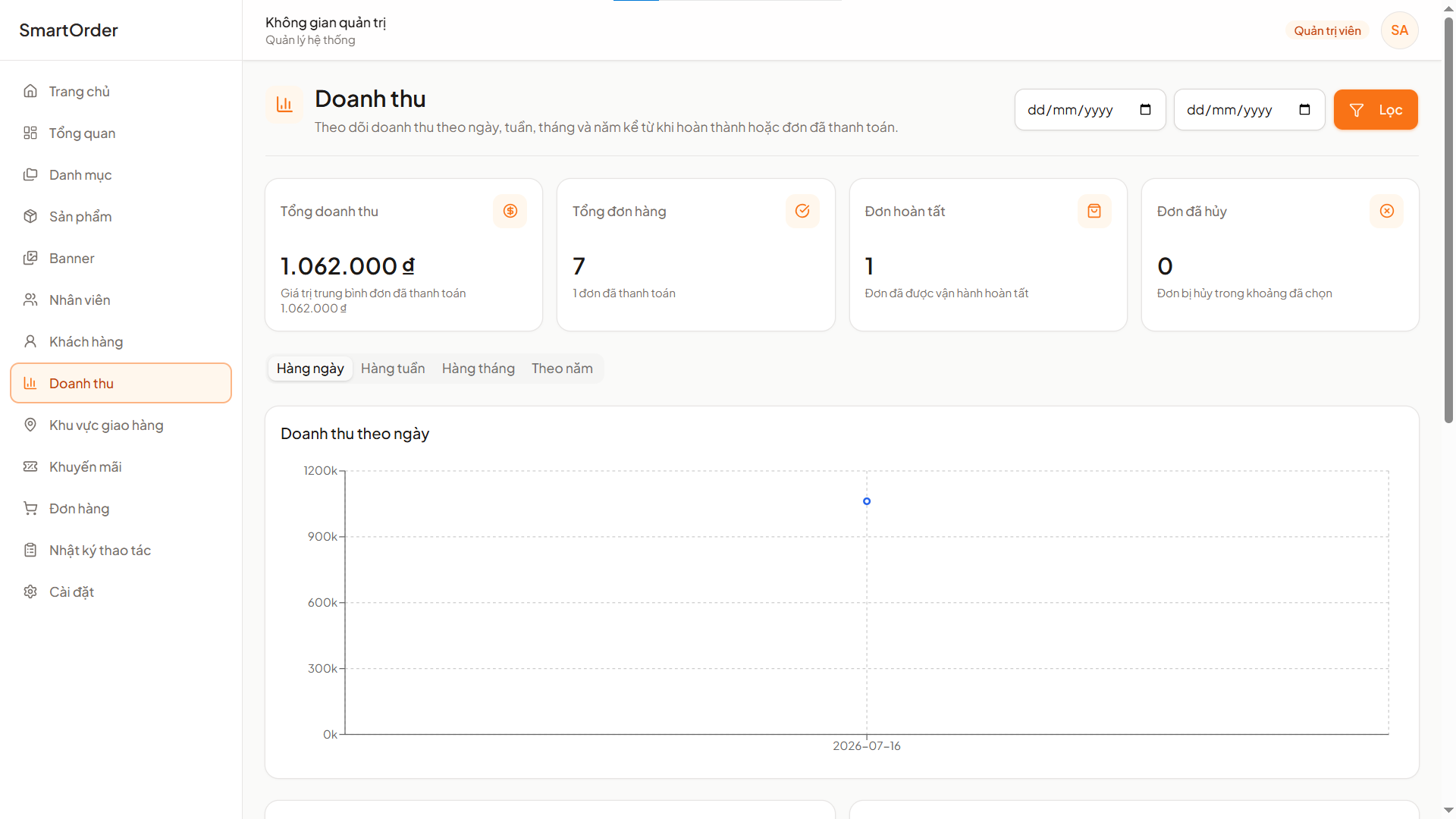
Task: Open the Khuyến mãi sidebar item
Action: 121,466
